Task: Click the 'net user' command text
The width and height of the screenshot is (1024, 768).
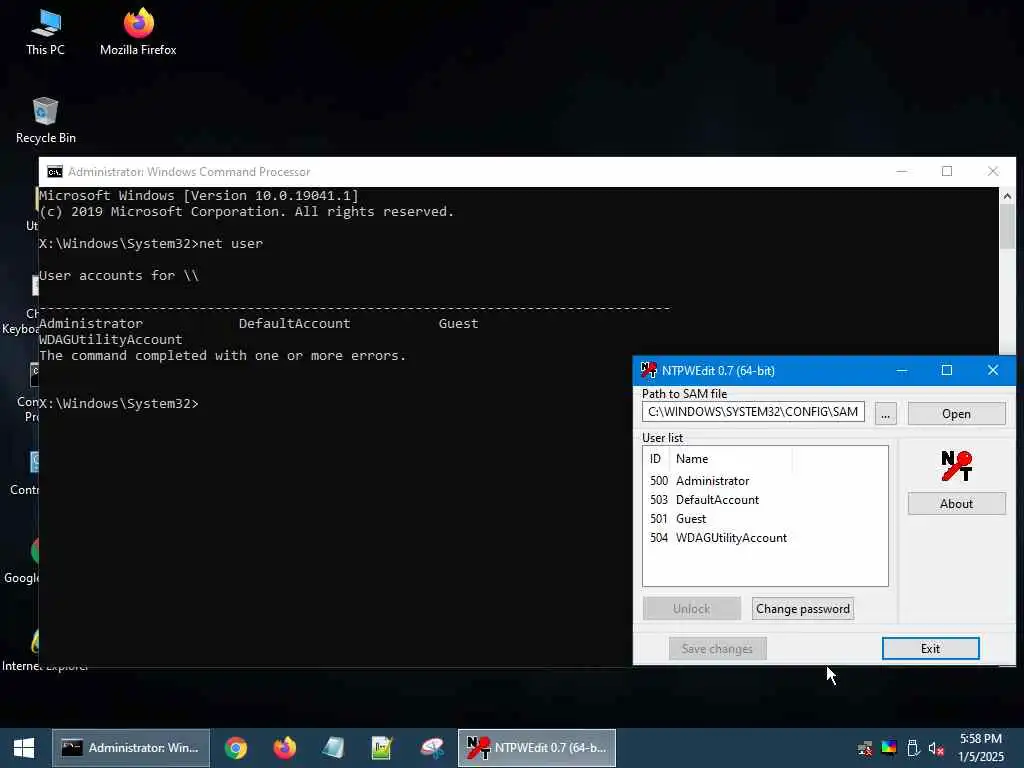Action: pyautogui.click(x=231, y=244)
